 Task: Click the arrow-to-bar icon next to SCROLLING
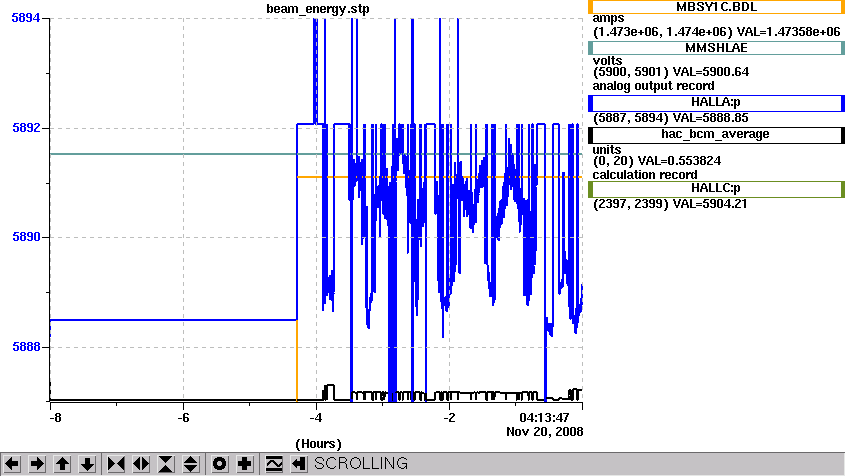299,464
